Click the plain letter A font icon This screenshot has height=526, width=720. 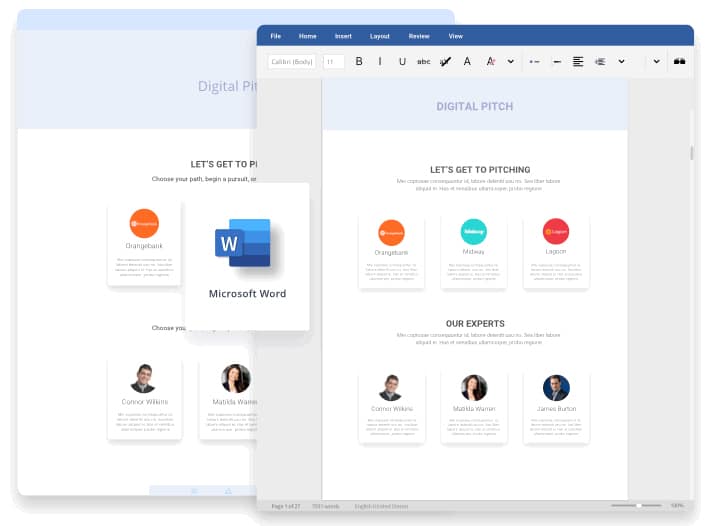point(467,62)
